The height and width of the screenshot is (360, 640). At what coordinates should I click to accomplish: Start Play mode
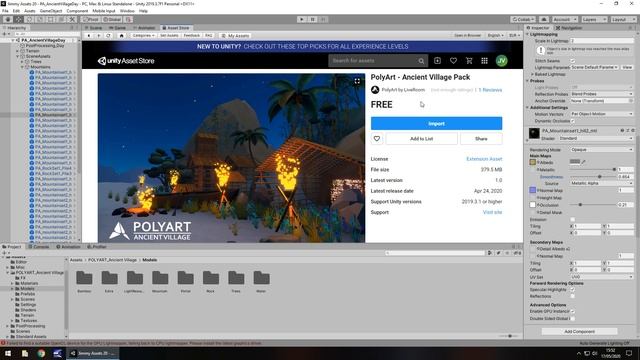302,19
